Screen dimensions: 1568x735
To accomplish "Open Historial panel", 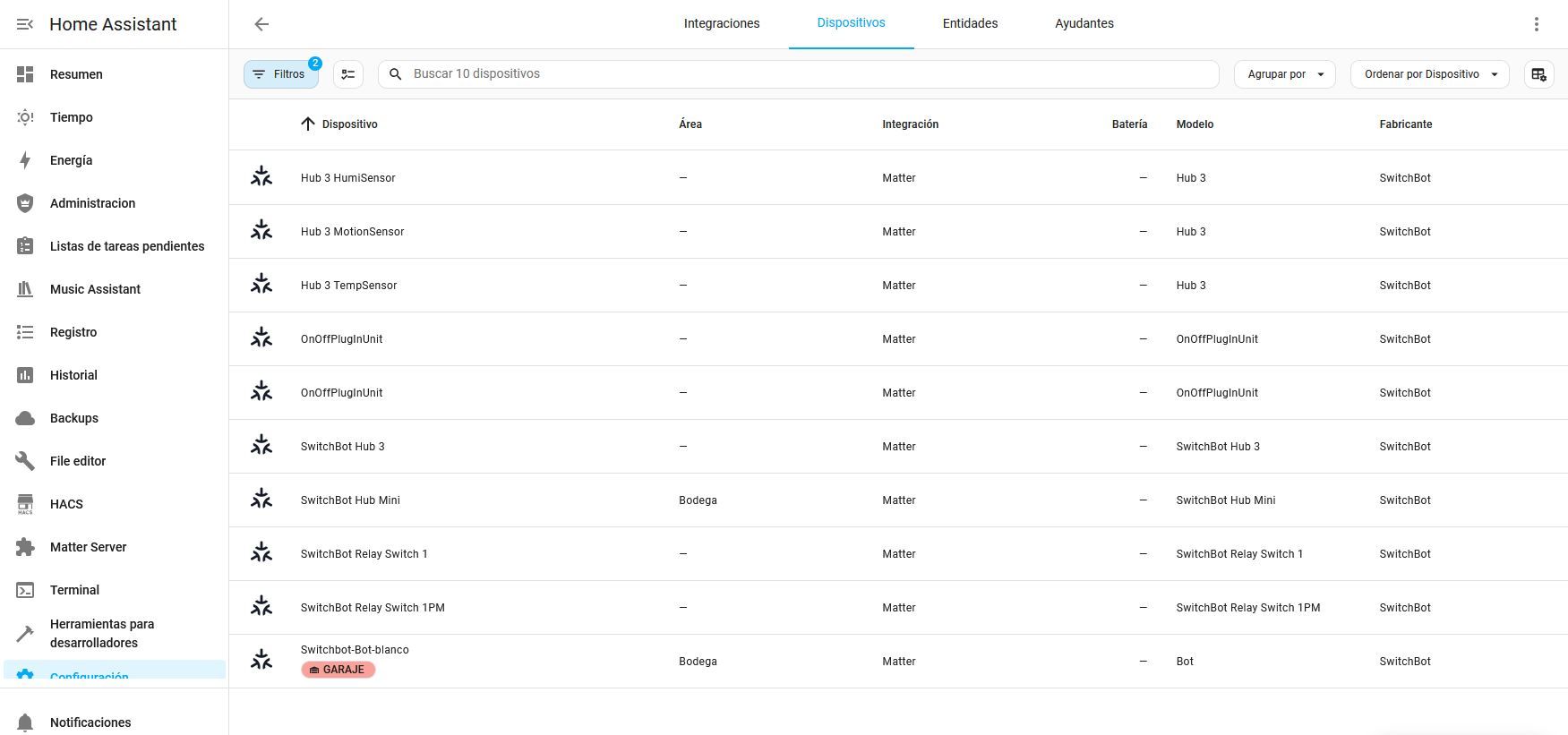I will point(115,375).
